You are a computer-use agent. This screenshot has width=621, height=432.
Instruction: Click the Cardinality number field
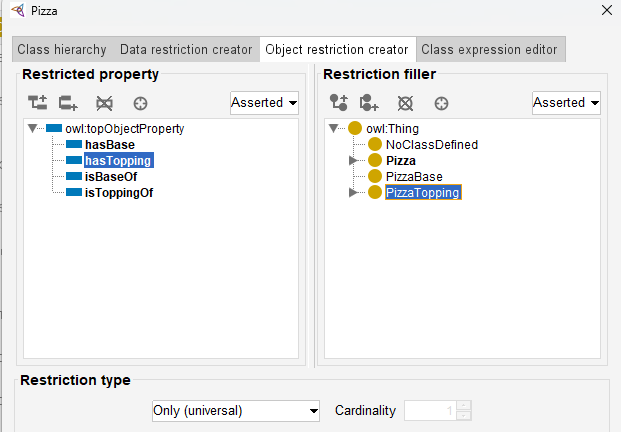click(430, 411)
